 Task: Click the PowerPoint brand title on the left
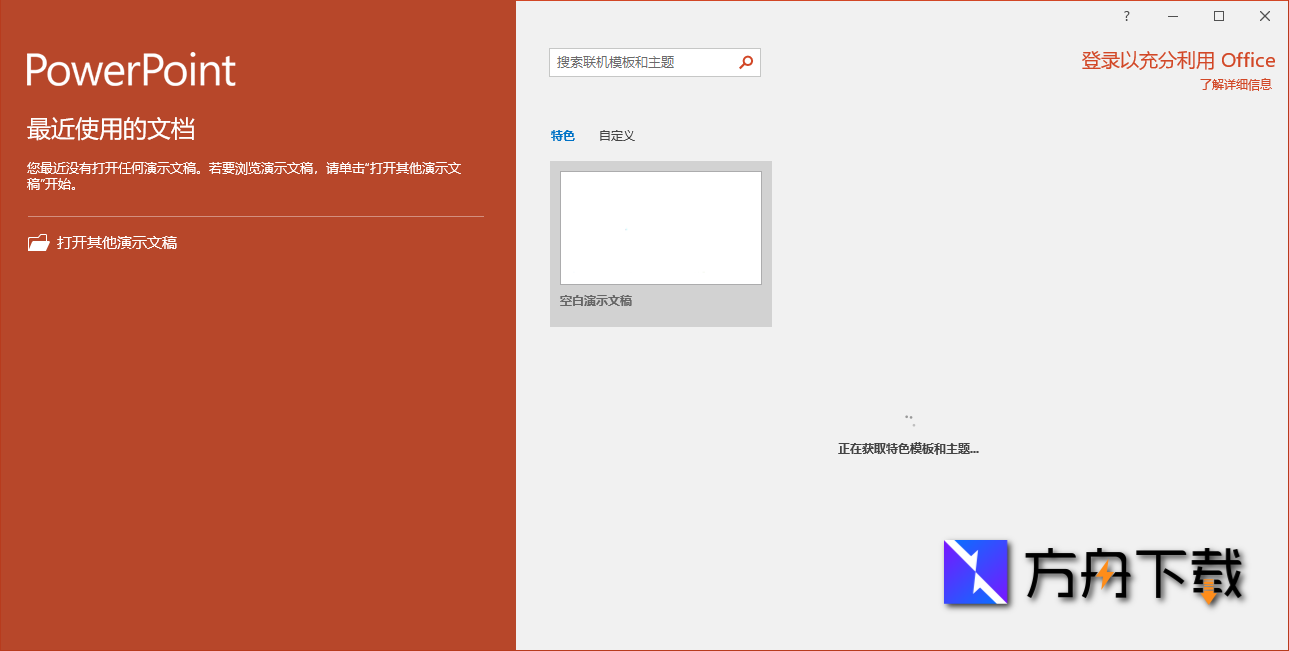(130, 70)
